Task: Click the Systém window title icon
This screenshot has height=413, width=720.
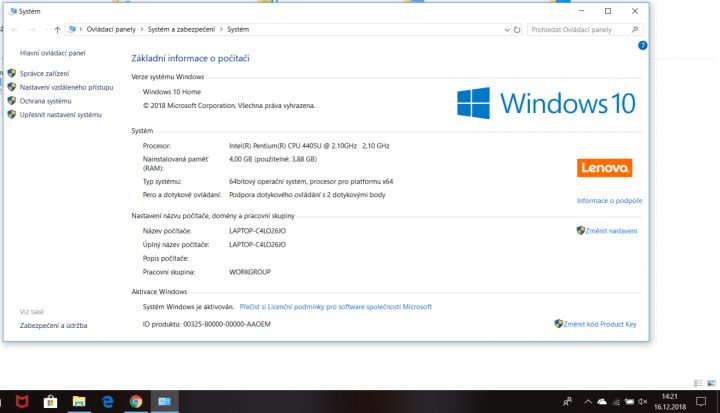Action: click(x=13, y=11)
